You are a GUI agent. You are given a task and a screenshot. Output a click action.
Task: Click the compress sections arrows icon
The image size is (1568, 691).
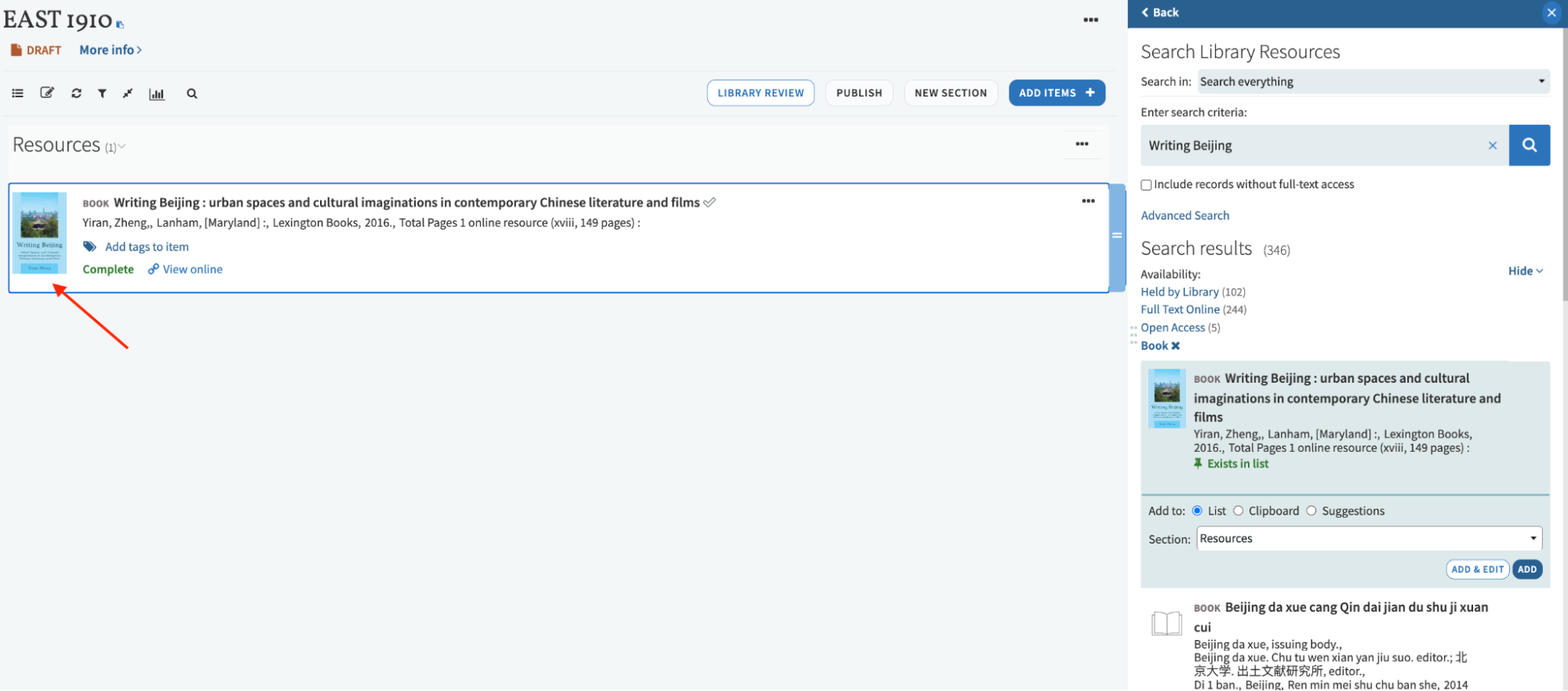(128, 93)
